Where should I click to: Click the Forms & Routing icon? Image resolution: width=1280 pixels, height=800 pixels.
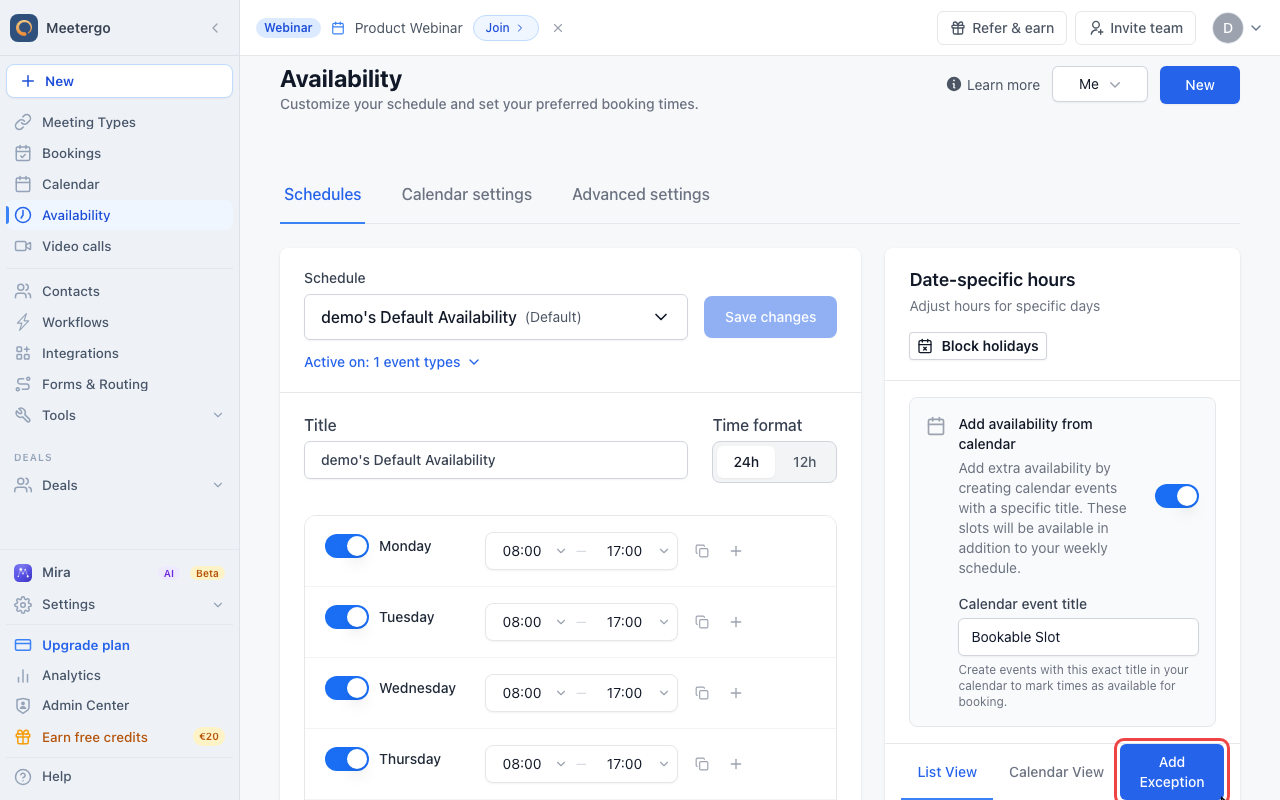click(23, 384)
